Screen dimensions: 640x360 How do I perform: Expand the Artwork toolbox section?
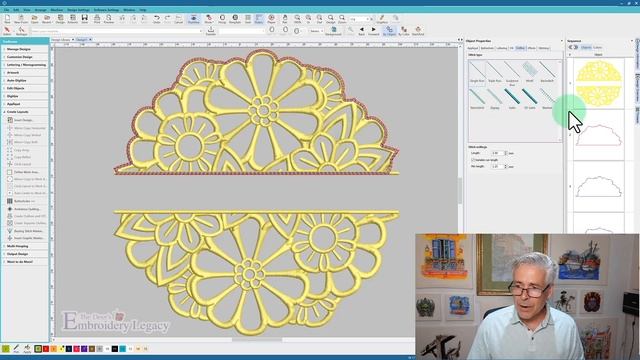tap(25, 73)
